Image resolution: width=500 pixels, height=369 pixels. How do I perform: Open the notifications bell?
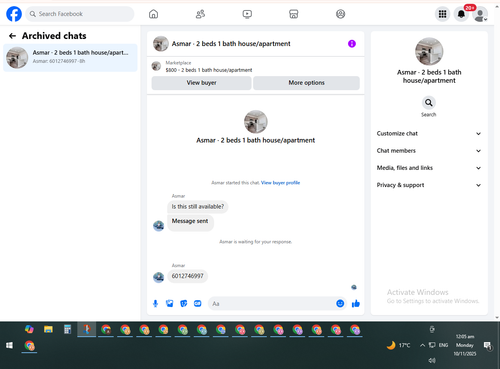[x=461, y=14]
